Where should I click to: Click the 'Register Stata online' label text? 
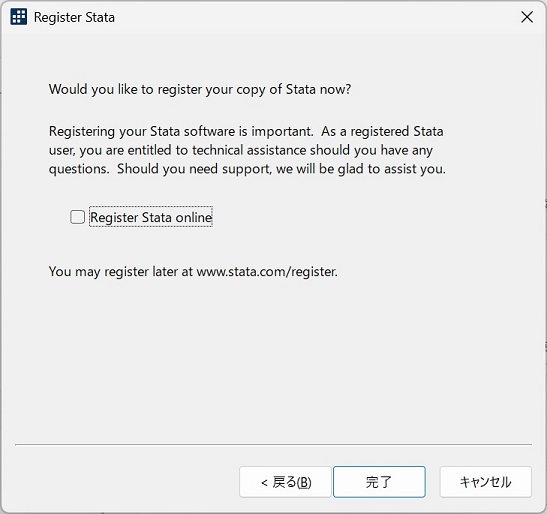(151, 217)
